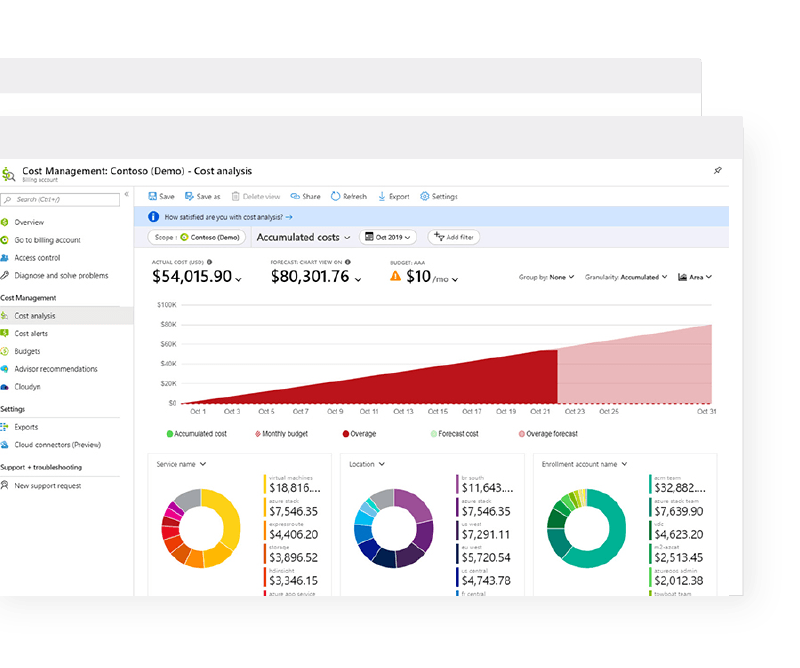Click the Budgets sidebar icon

pos(5,351)
